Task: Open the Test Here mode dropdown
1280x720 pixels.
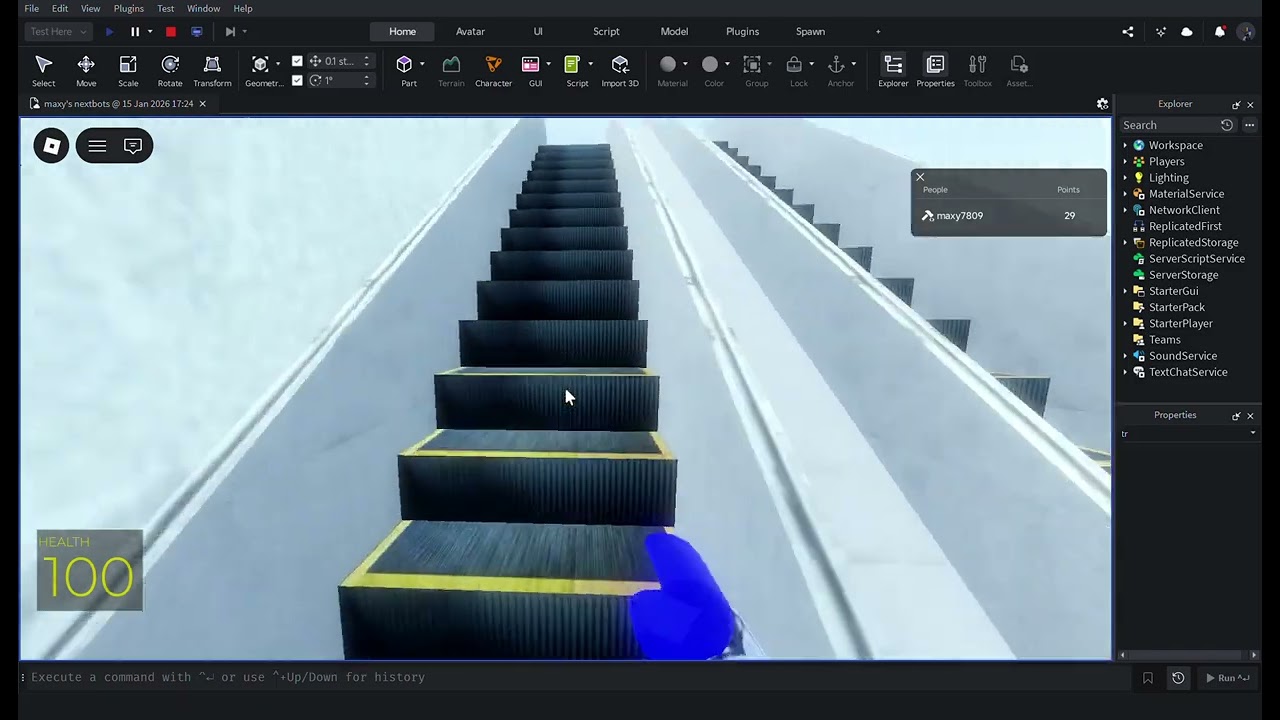Action: (58, 32)
